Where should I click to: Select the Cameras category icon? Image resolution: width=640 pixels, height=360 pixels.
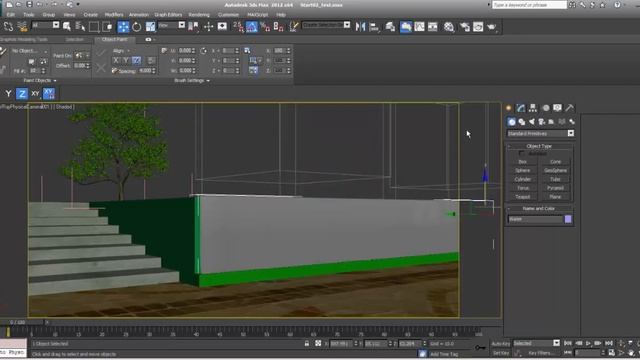(x=542, y=122)
